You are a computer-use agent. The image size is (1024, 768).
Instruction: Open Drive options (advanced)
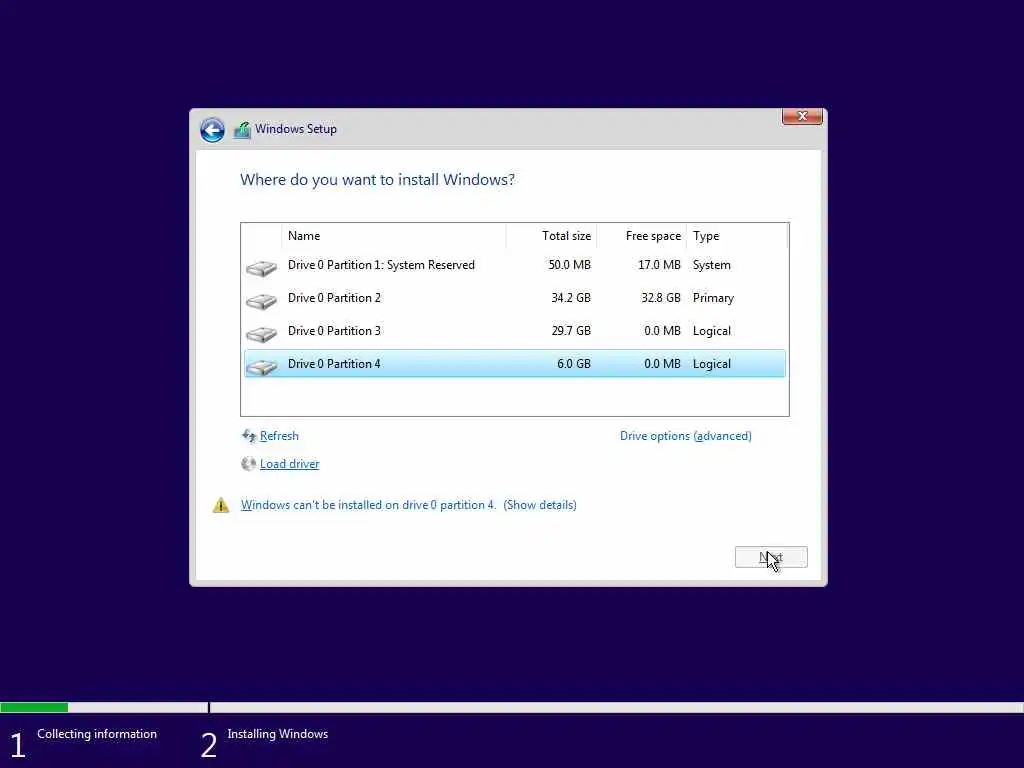686,436
